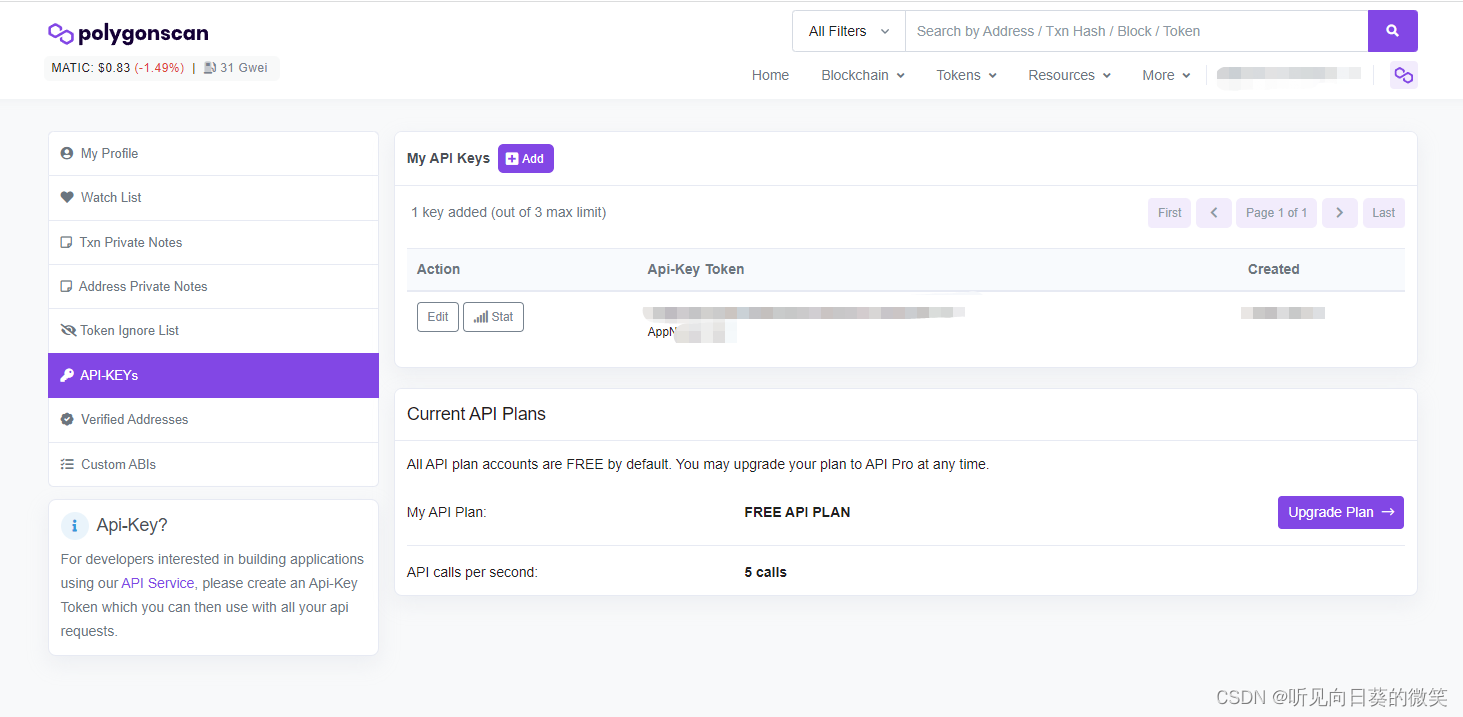Open Verified Addresses section

coord(213,419)
